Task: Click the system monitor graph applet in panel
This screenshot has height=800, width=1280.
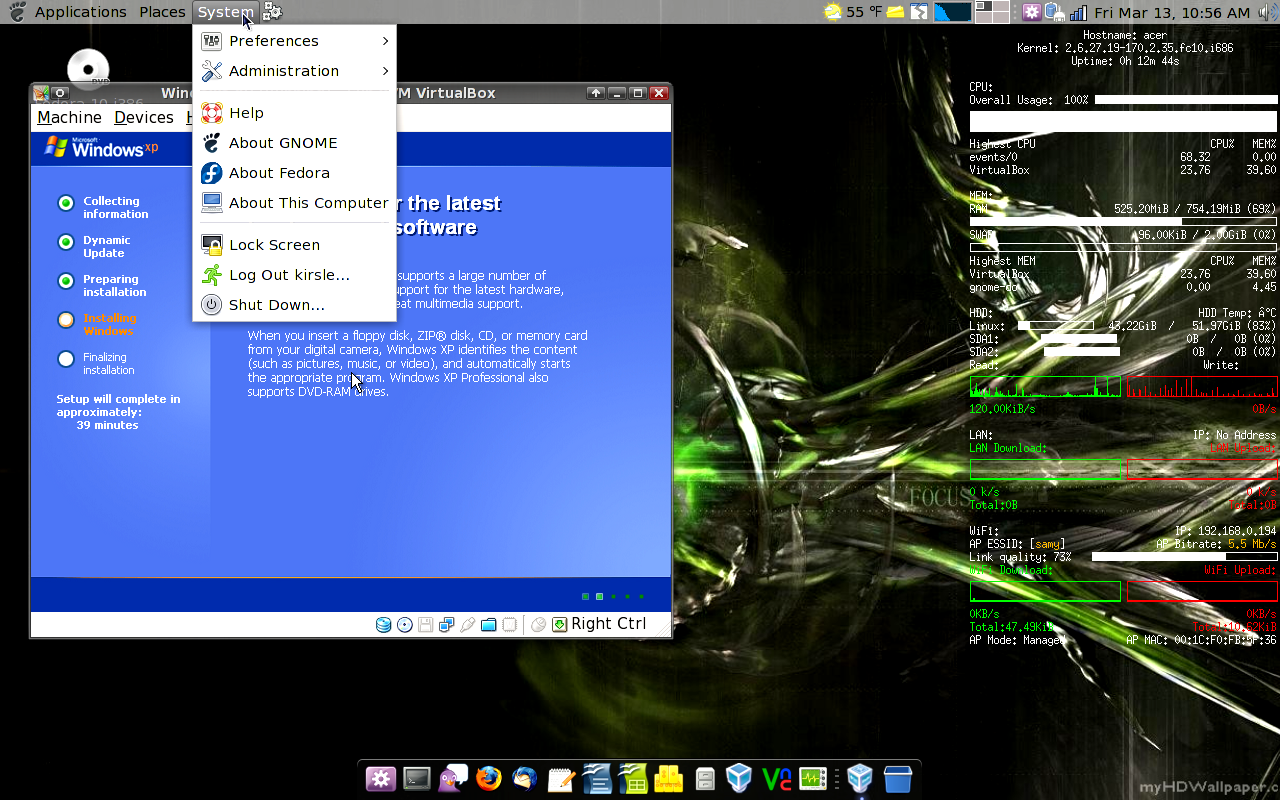Action: [952, 12]
